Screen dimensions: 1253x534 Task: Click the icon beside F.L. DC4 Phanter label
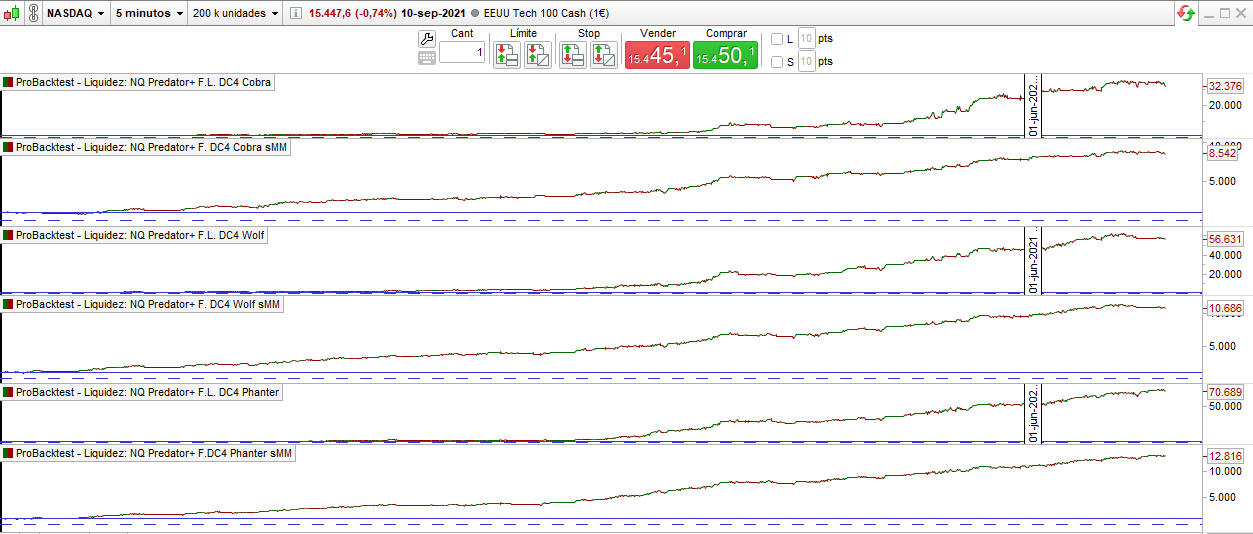[8, 393]
